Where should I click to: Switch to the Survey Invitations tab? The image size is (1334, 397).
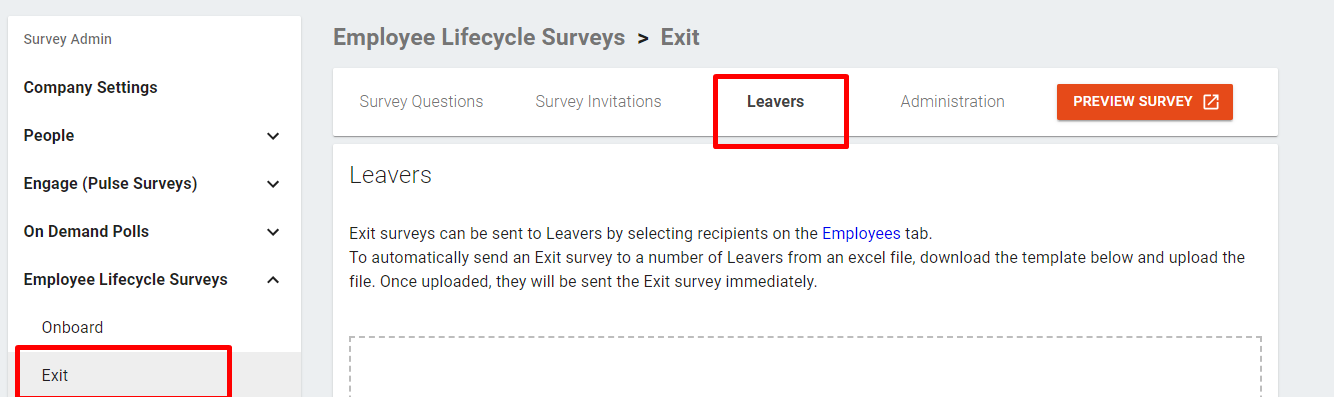[598, 102]
